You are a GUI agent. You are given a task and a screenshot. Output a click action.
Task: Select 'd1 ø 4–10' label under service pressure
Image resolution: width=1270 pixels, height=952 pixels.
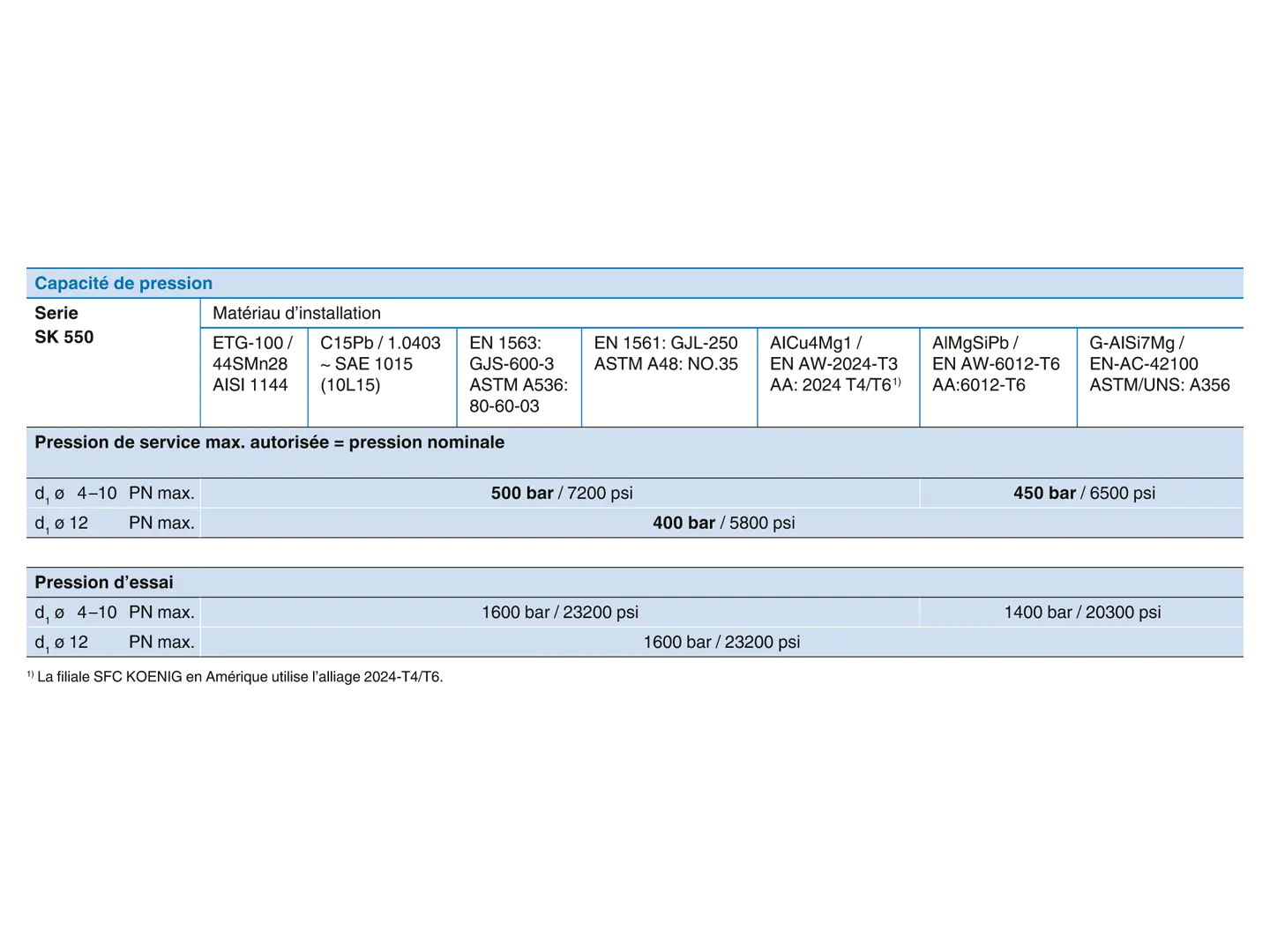[x=76, y=494]
